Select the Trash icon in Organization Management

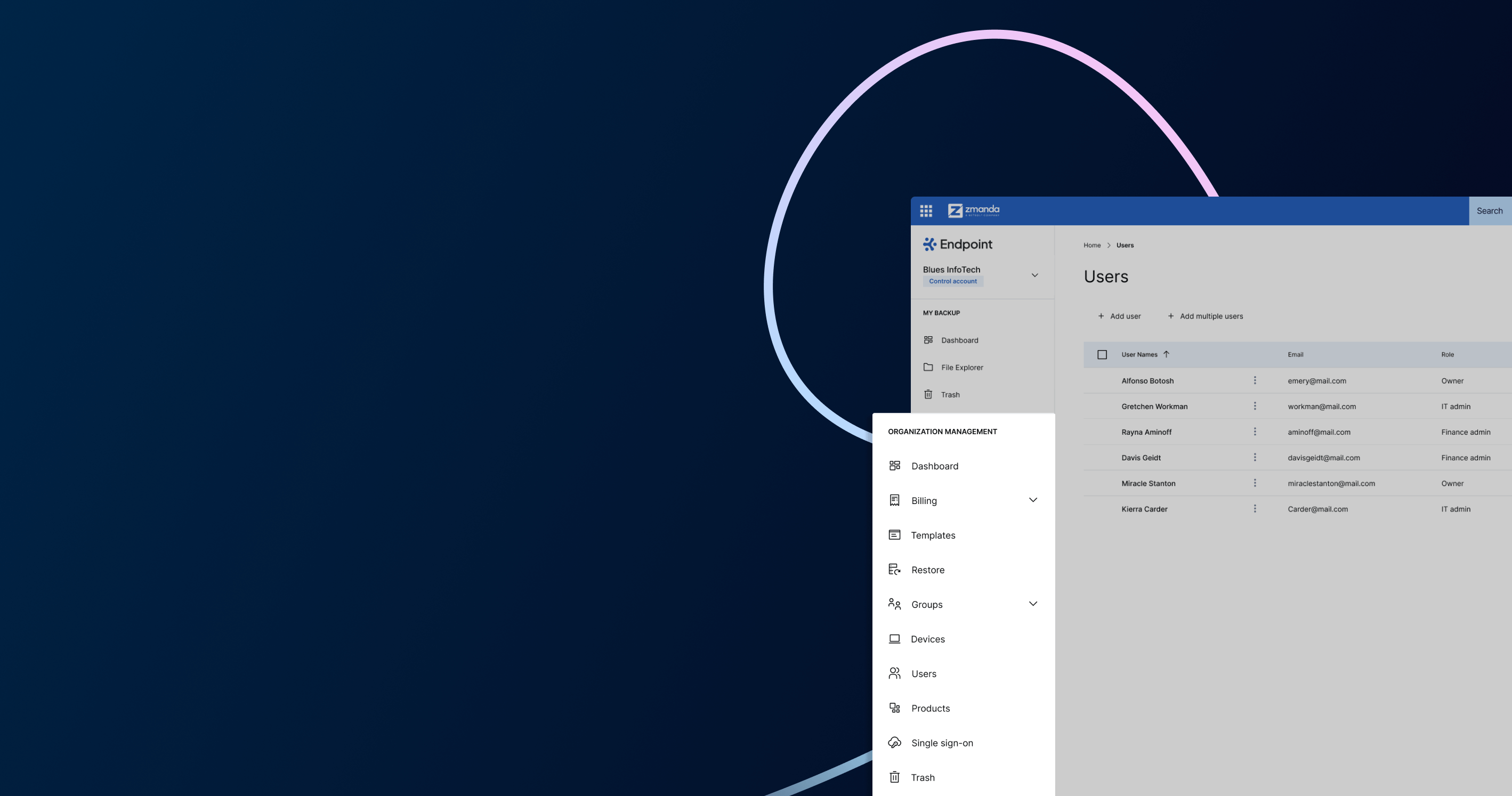(x=895, y=777)
